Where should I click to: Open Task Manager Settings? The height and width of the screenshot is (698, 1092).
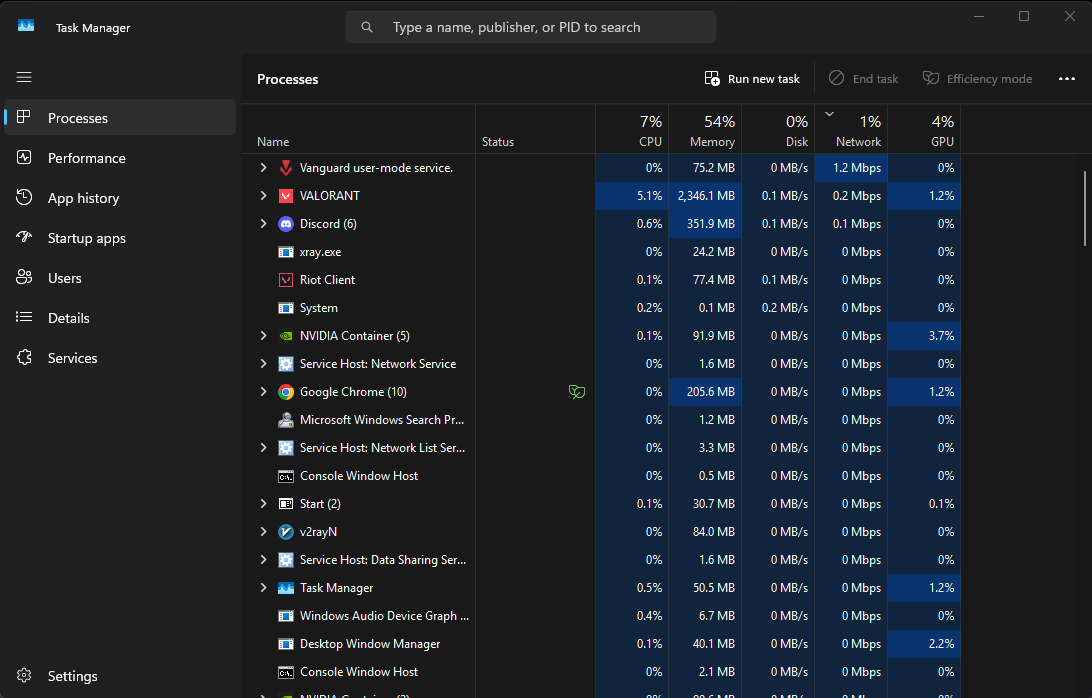tap(120, 676)
